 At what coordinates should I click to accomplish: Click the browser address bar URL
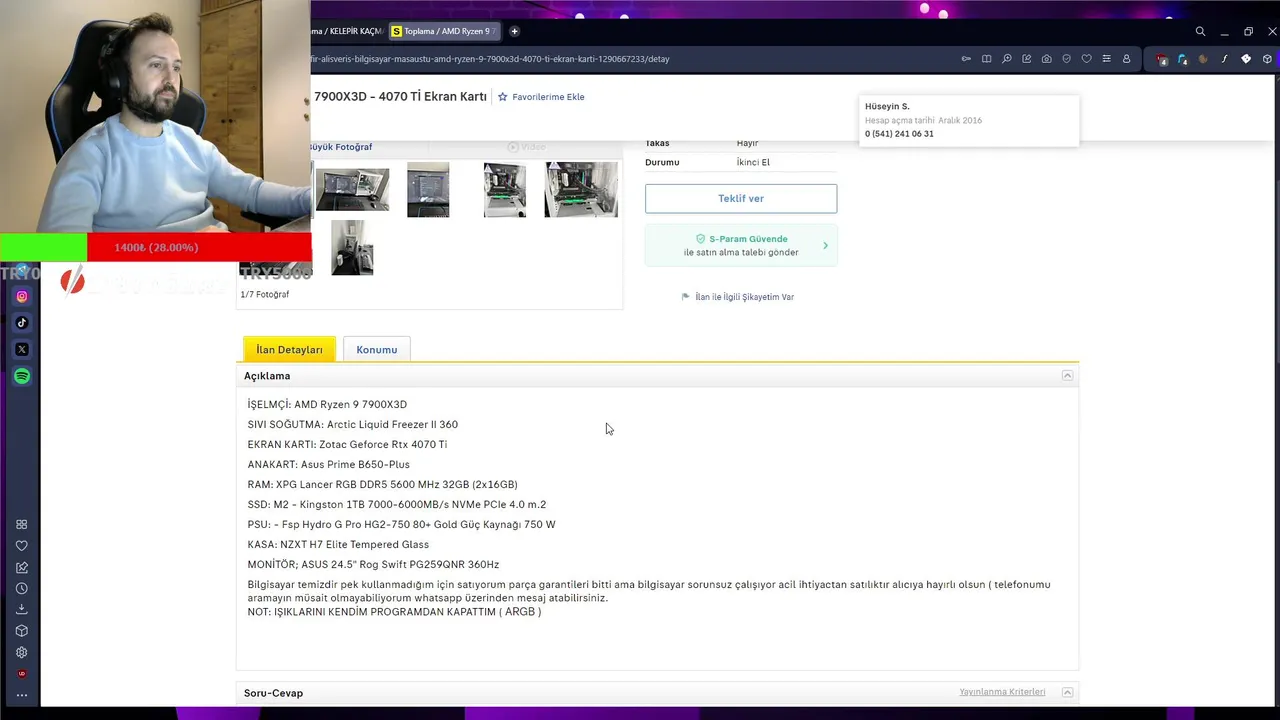[x=490, y=59]
